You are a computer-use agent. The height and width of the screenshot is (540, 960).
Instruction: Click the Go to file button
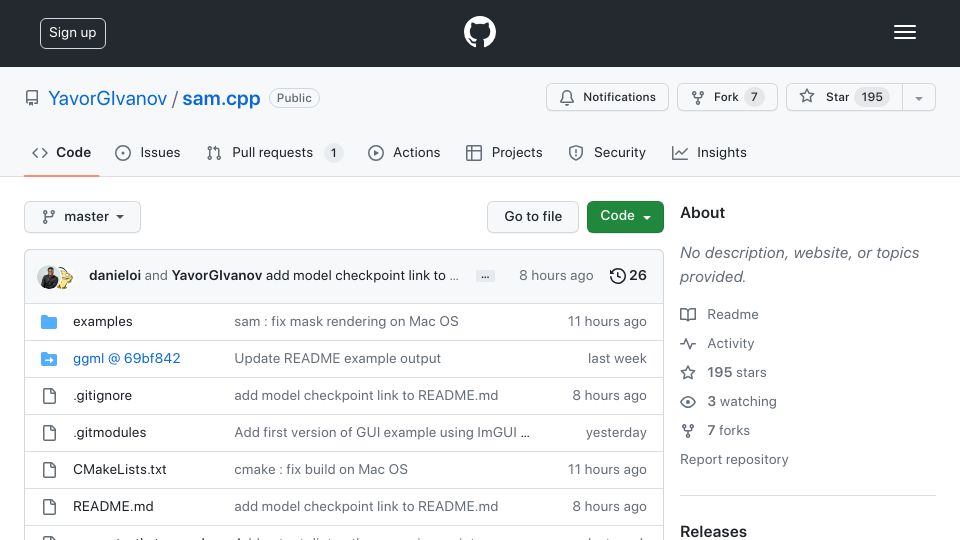533,217
